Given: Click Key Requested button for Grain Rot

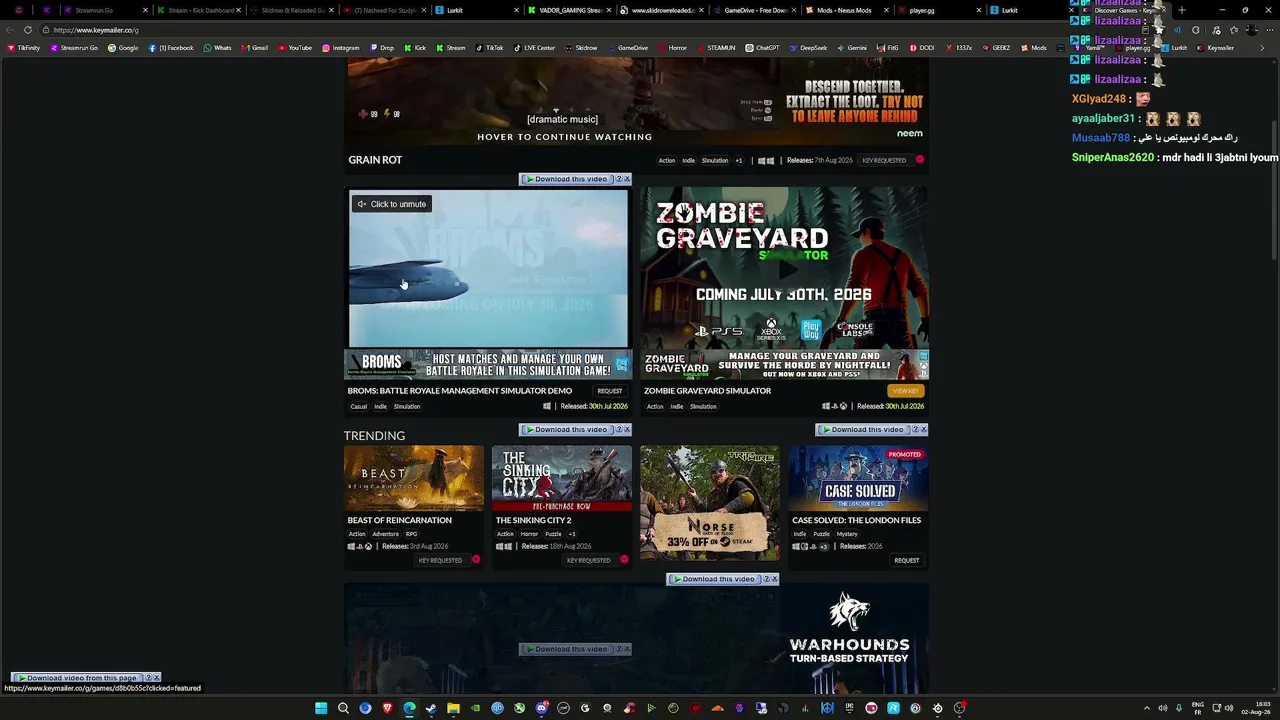Looking at the screenshot, I should click(x=884, y=160).
